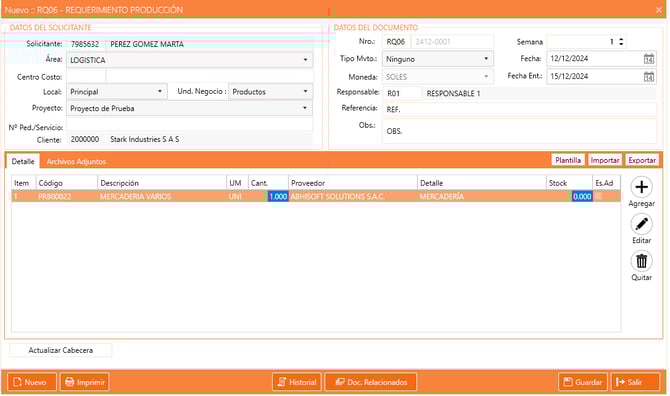Click cell ABHISOFT SOLUTIONS S.A.C.

[x=353, y=197]
